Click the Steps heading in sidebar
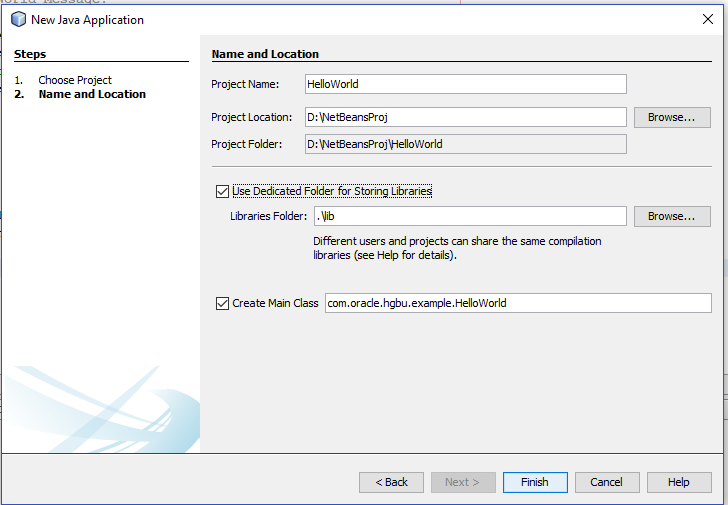Screen dimensions: 728x505 [30, 54]
